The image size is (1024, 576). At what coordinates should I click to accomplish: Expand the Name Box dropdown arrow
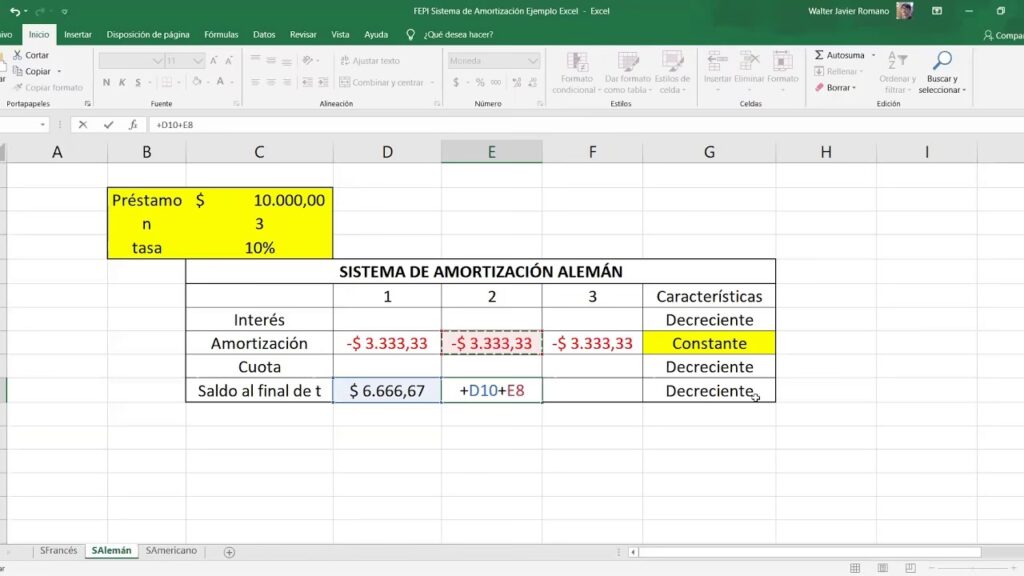tap(43, 125)
